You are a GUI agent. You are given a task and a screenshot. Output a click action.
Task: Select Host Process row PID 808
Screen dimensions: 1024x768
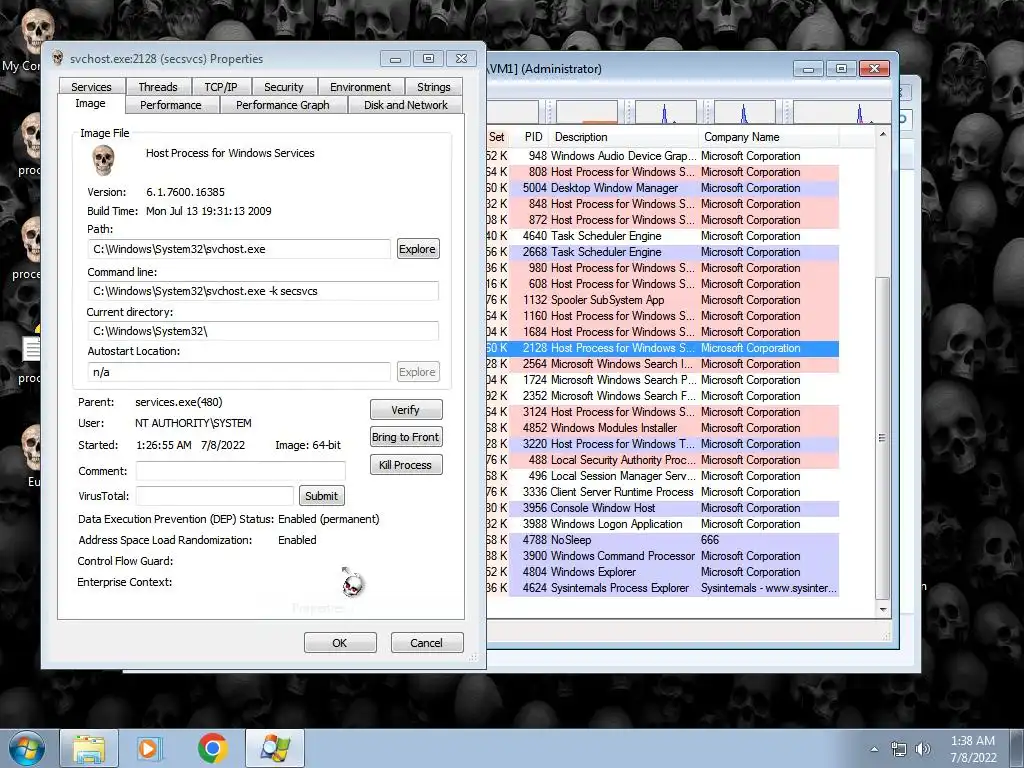(x=663, y=172)
